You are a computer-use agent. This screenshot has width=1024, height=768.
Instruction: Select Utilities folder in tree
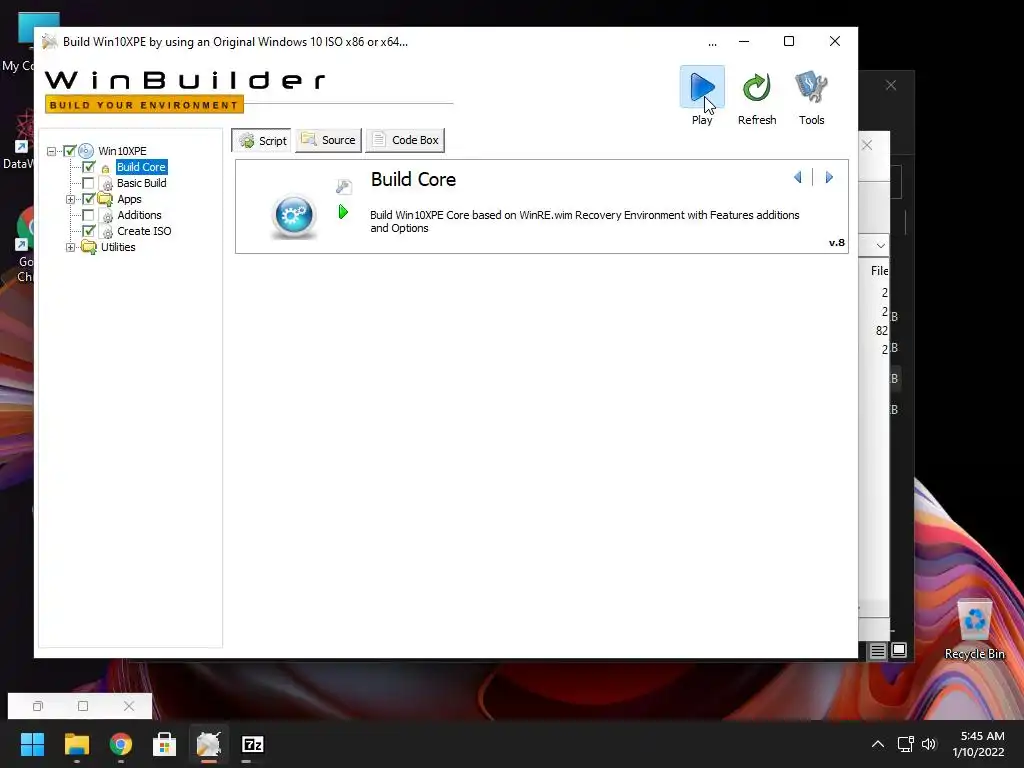point(118,247)
